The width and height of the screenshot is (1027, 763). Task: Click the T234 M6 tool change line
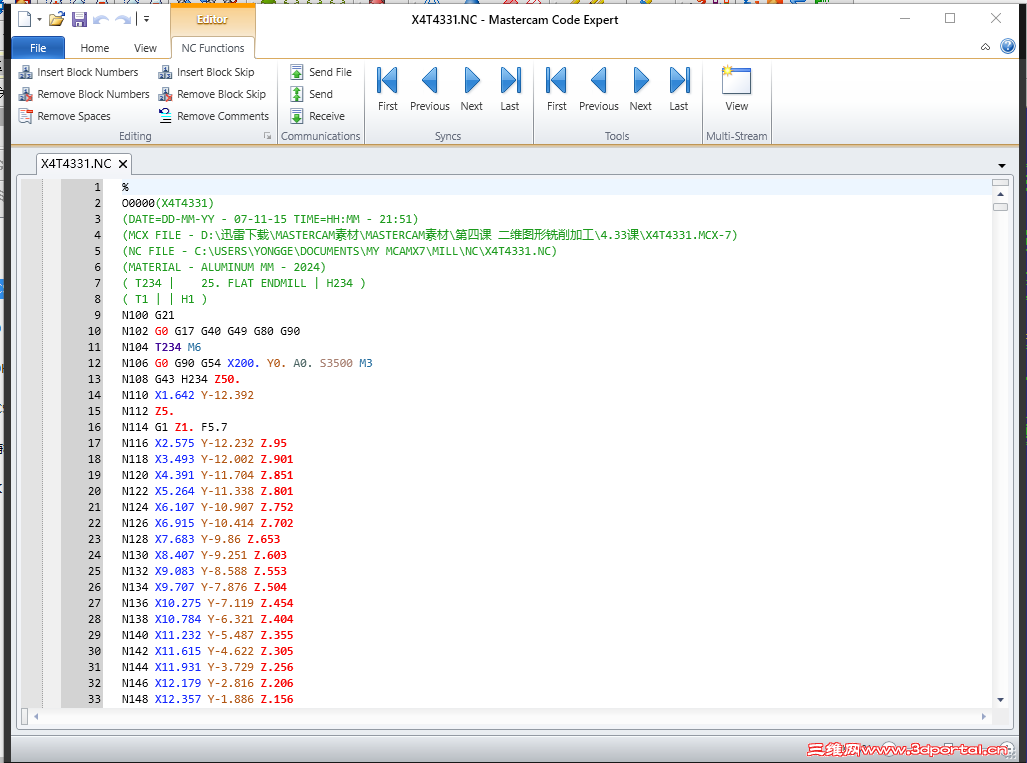click(x=161, y=347)
